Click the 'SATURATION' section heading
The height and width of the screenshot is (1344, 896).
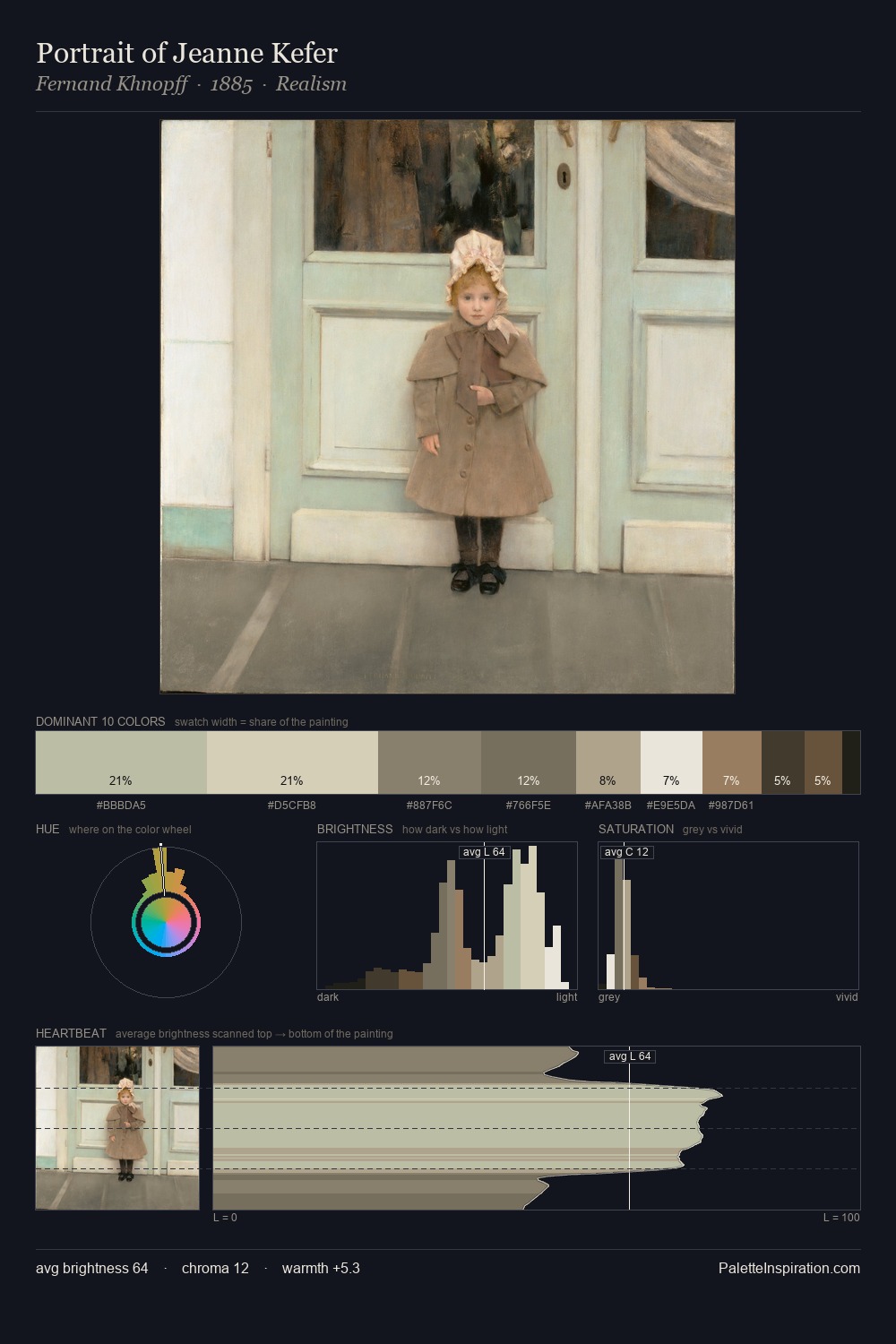click(636, 829)
